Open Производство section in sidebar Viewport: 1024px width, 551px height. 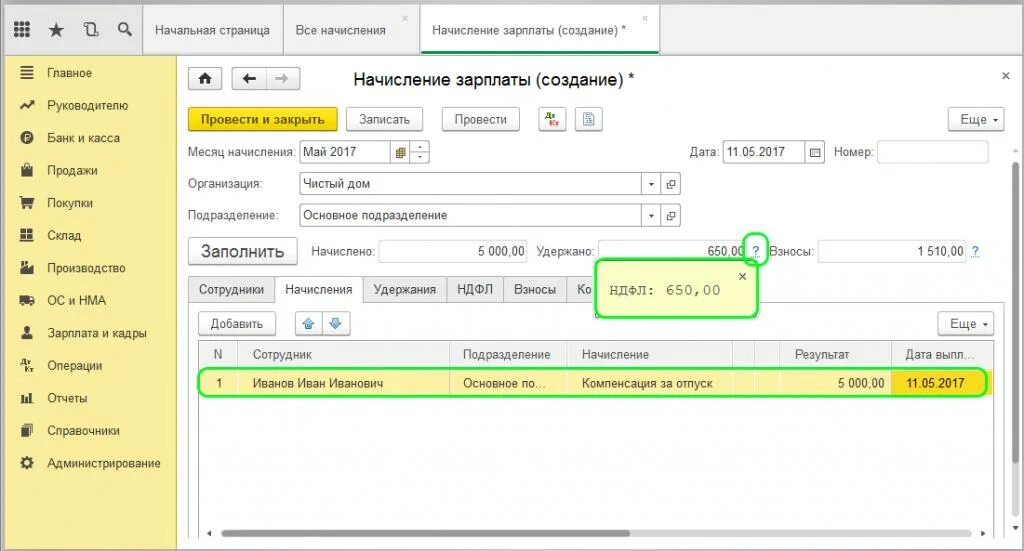tap(88, 268)
